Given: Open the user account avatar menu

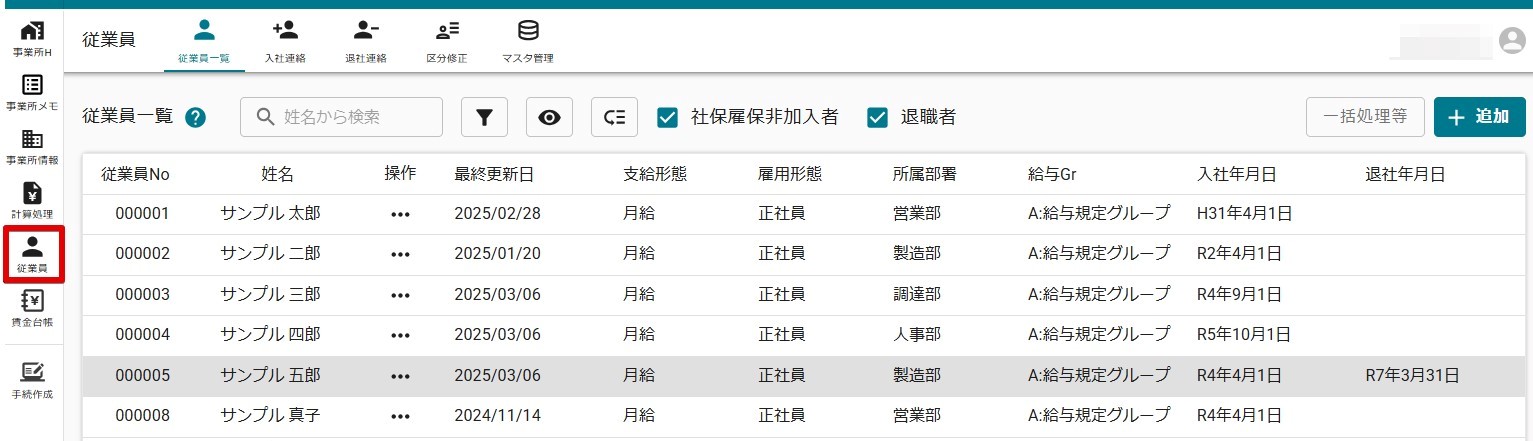Looking at the screenshot, I should point(1512,41).
